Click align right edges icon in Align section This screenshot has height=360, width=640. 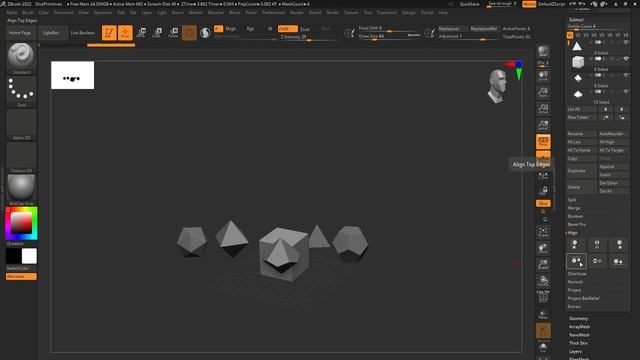pyautogui.click(x=619, y=245)
